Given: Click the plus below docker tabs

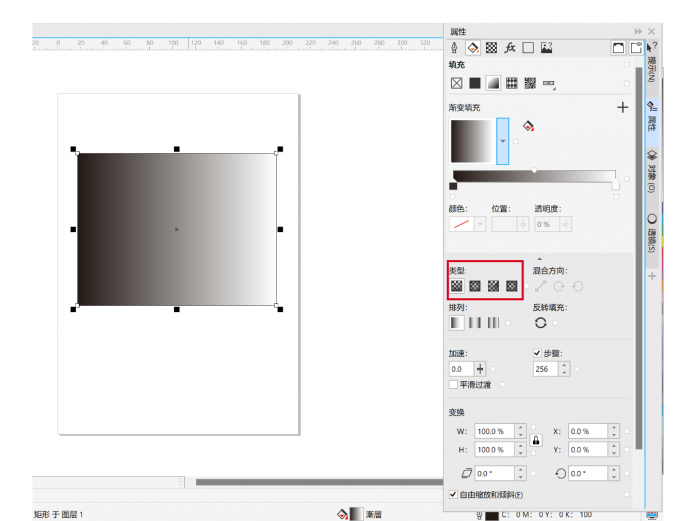Looking at the screenshot, I should point(652,276).
